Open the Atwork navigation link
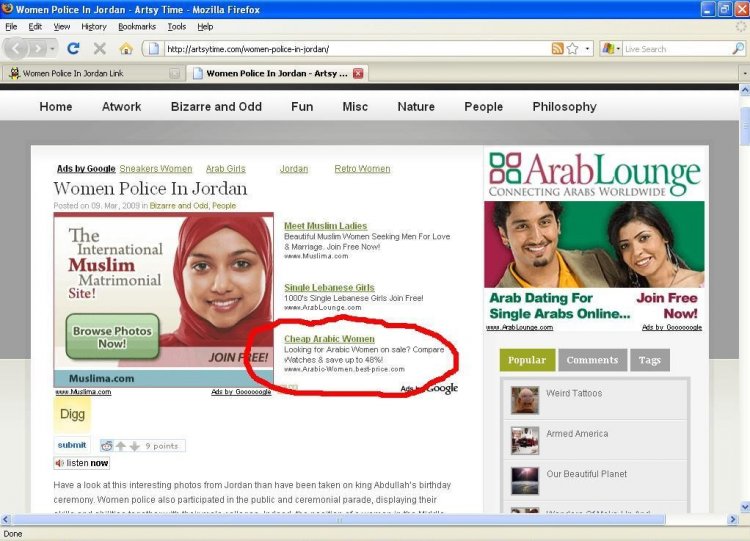 click(x=121, y=107)
